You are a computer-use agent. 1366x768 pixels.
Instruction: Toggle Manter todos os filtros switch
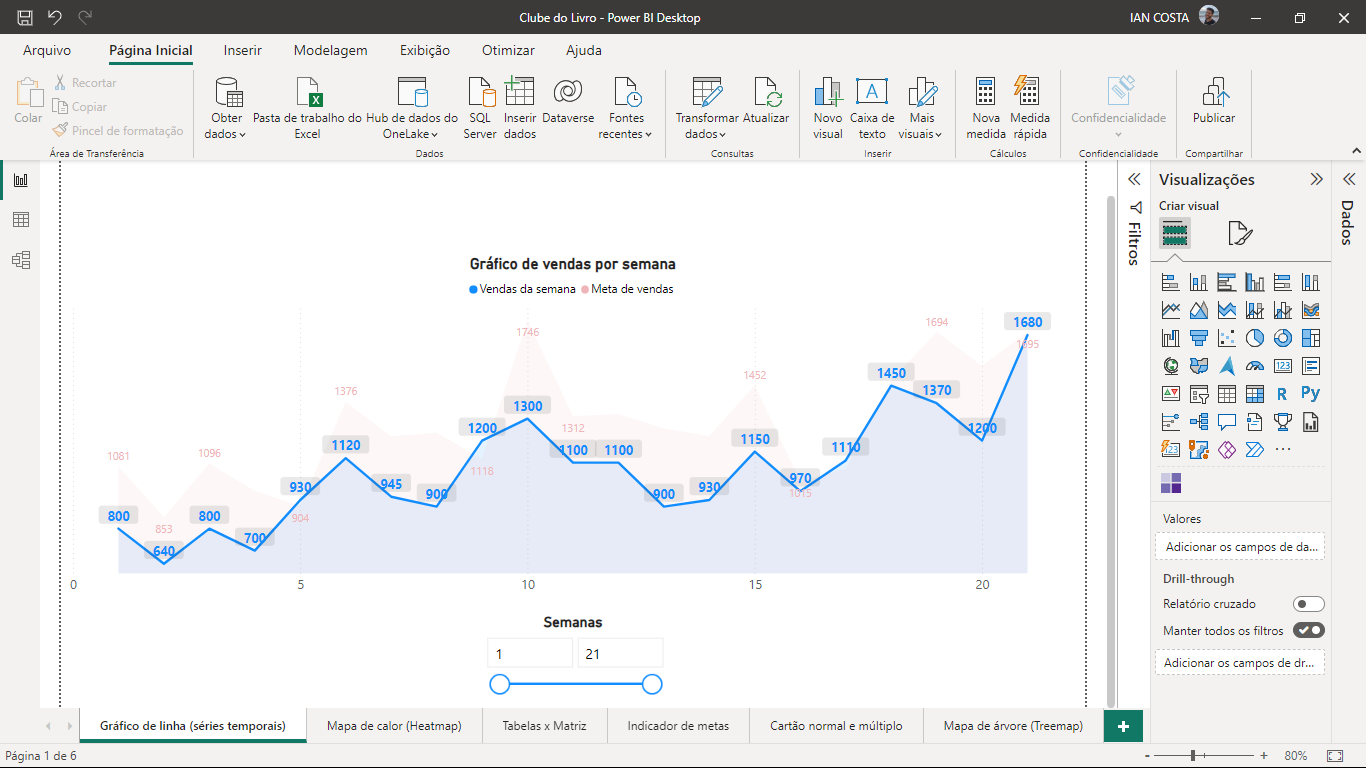click(1309, 630)
